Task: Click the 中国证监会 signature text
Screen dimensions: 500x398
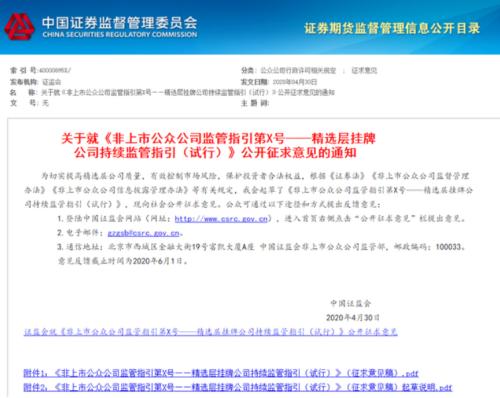Action: (351, 303)
